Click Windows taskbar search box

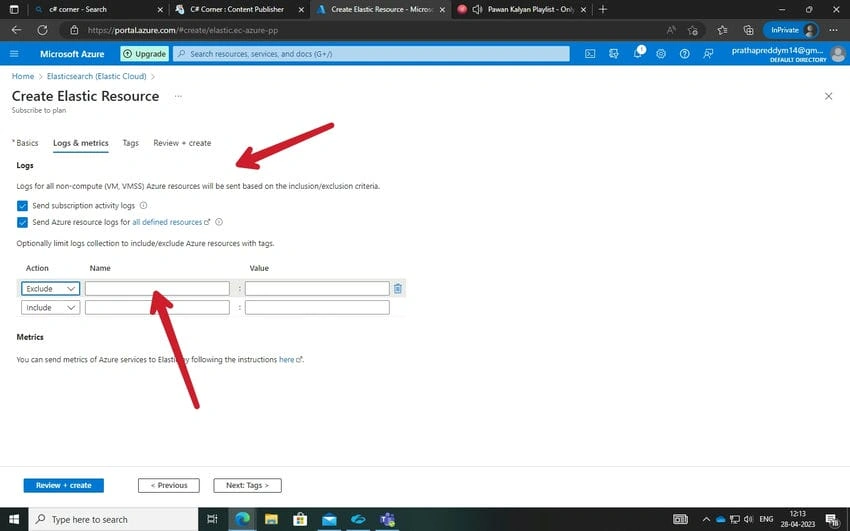tap(113, 519)
